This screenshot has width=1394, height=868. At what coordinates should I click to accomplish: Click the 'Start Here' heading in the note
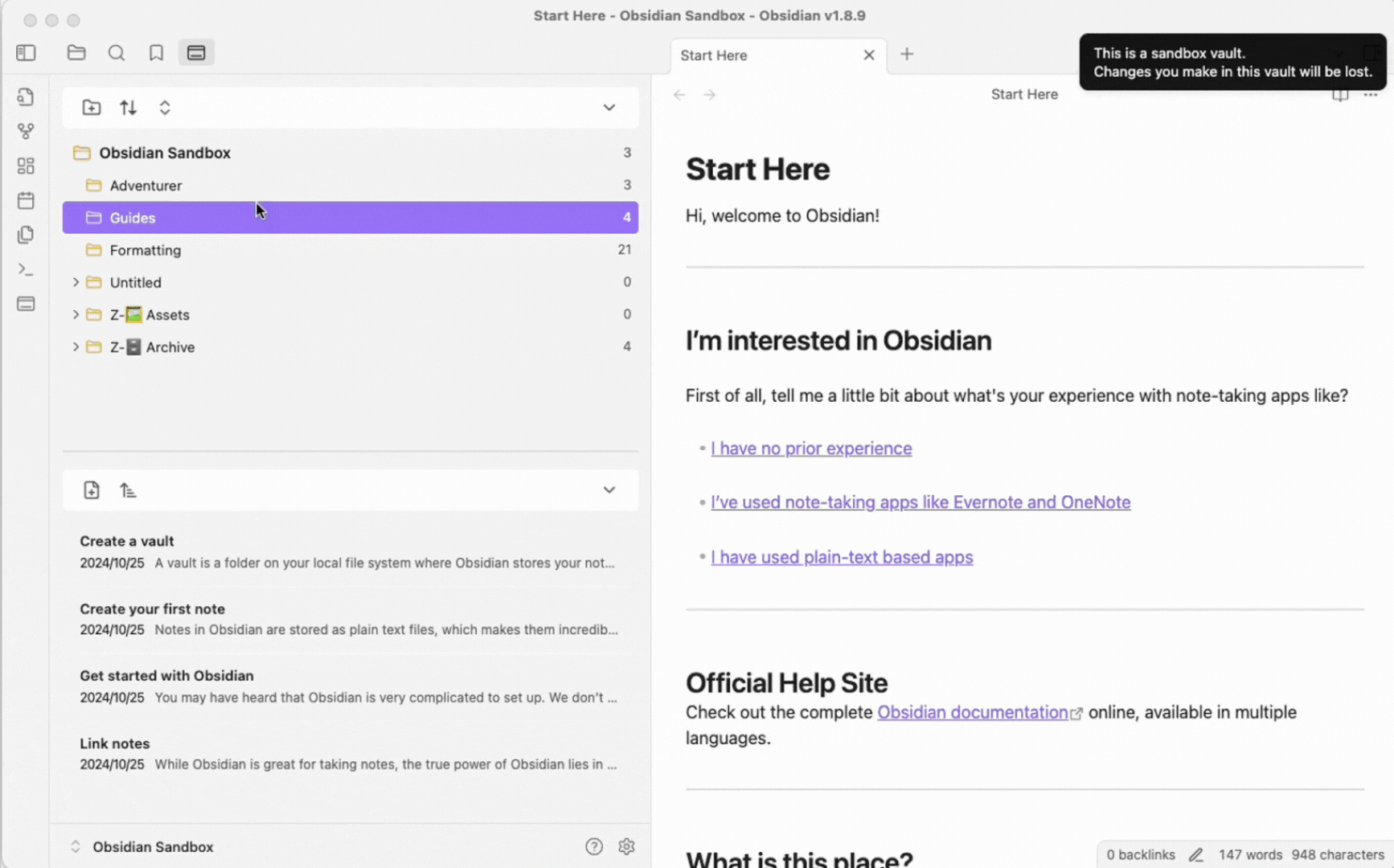coord(757,170)
